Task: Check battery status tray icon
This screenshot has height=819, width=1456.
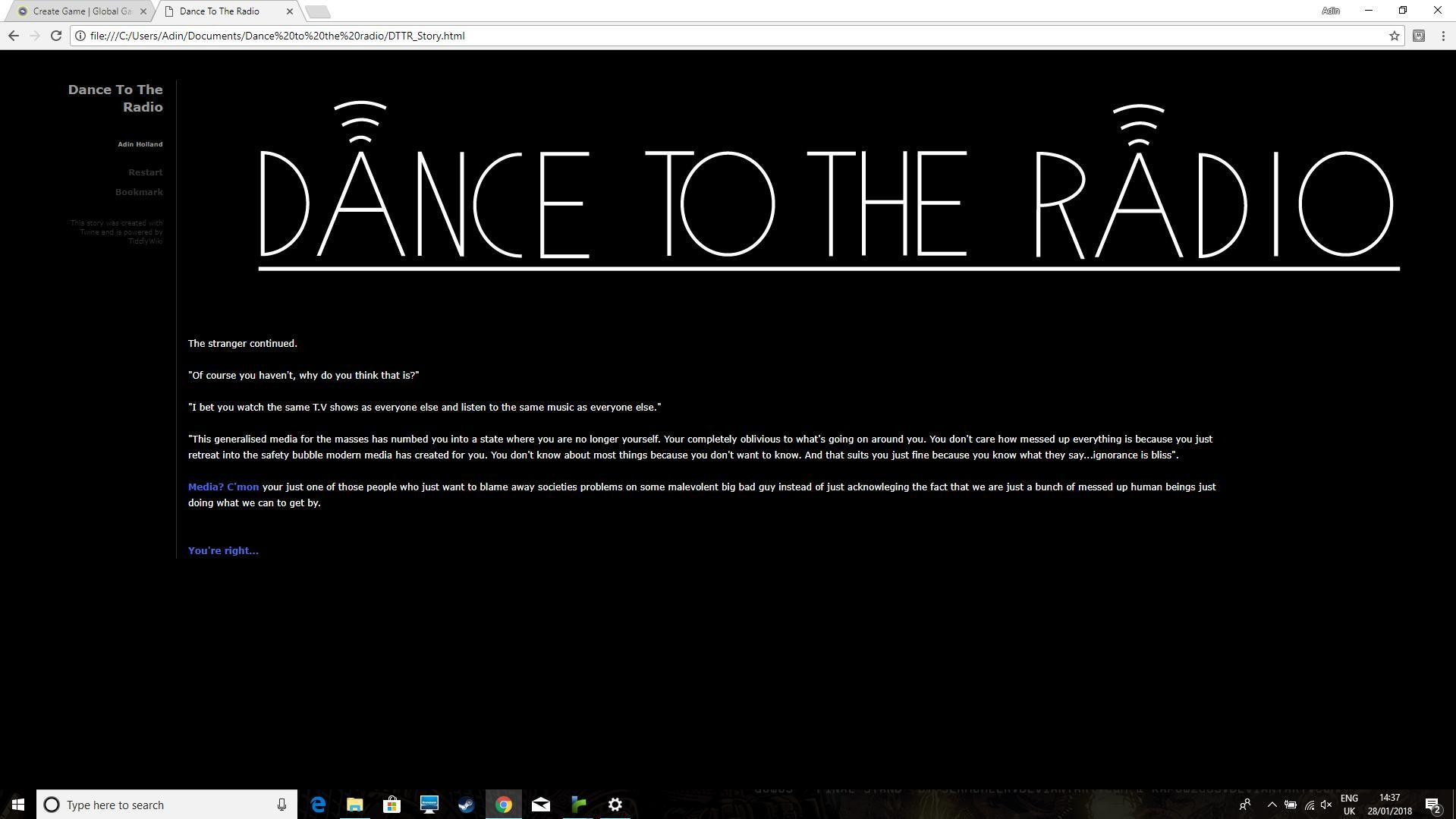Action: pos(1291,805)
